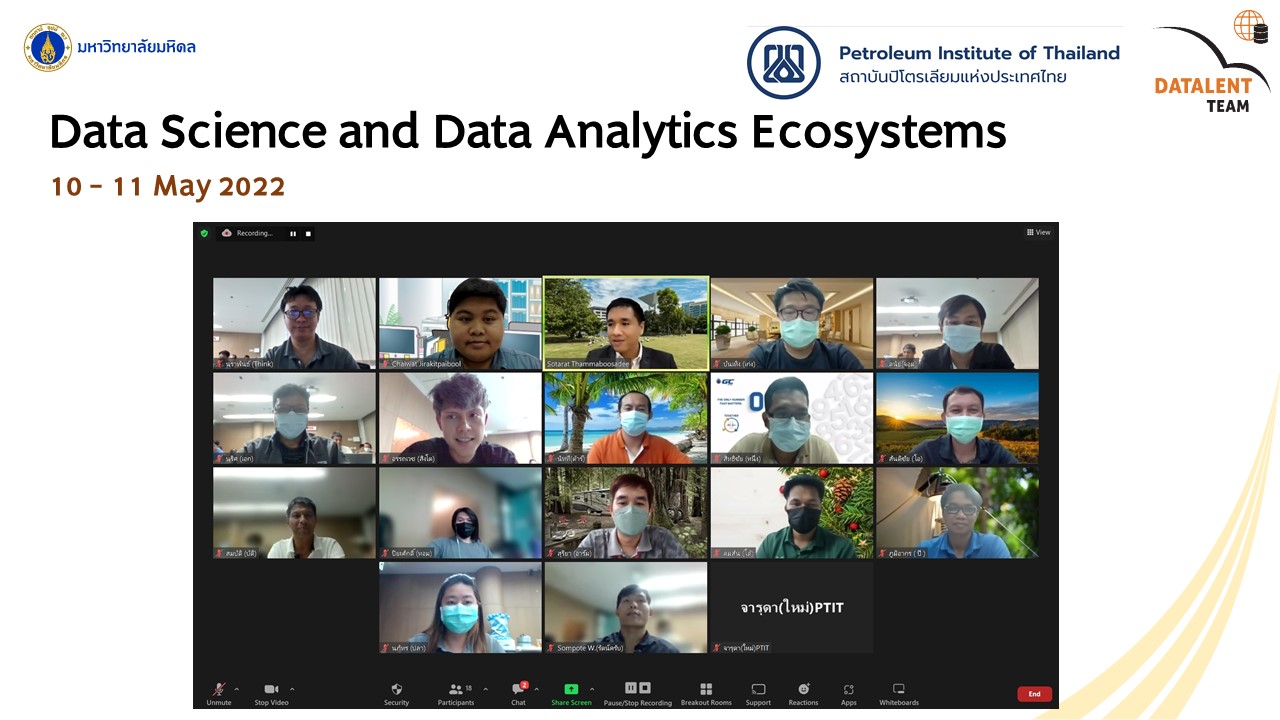This screenshot has width=1280, height=720.
Task: Open the Reactions menu
Action: click(803, 690)
